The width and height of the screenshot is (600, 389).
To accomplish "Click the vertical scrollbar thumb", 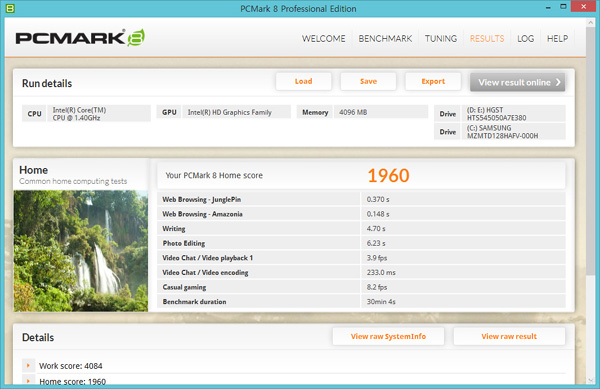I will (x=590, y=150).
